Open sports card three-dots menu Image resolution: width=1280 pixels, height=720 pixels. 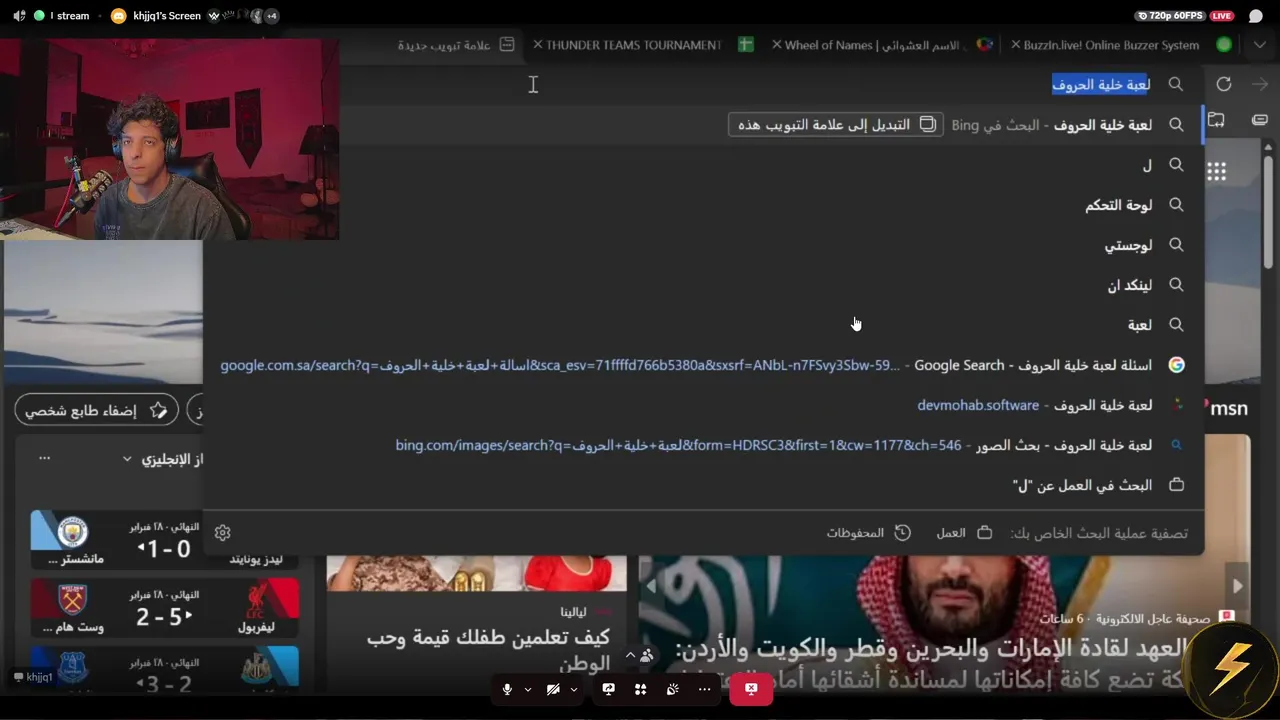tap(44, 458)
